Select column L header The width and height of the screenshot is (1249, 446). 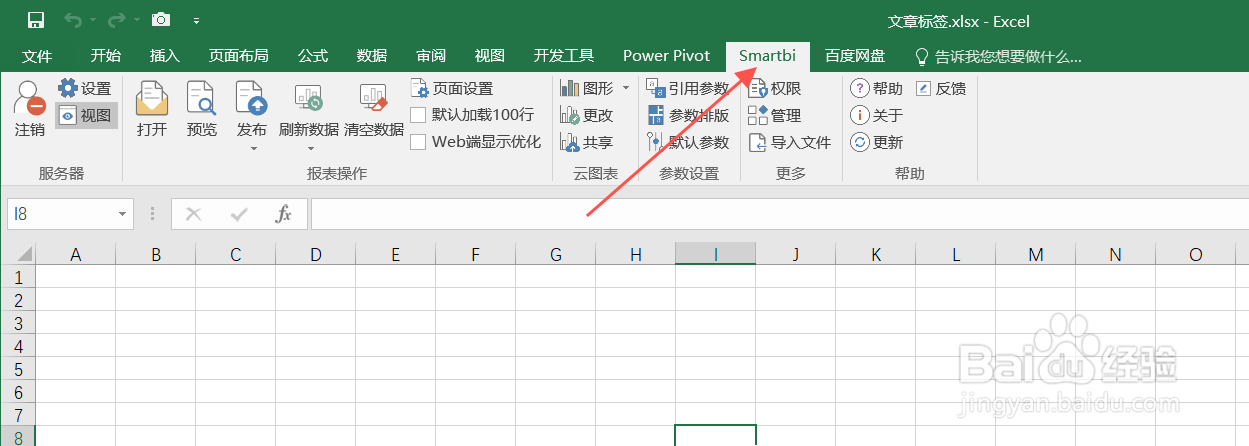pyautogui.click(x=956, y=255)
